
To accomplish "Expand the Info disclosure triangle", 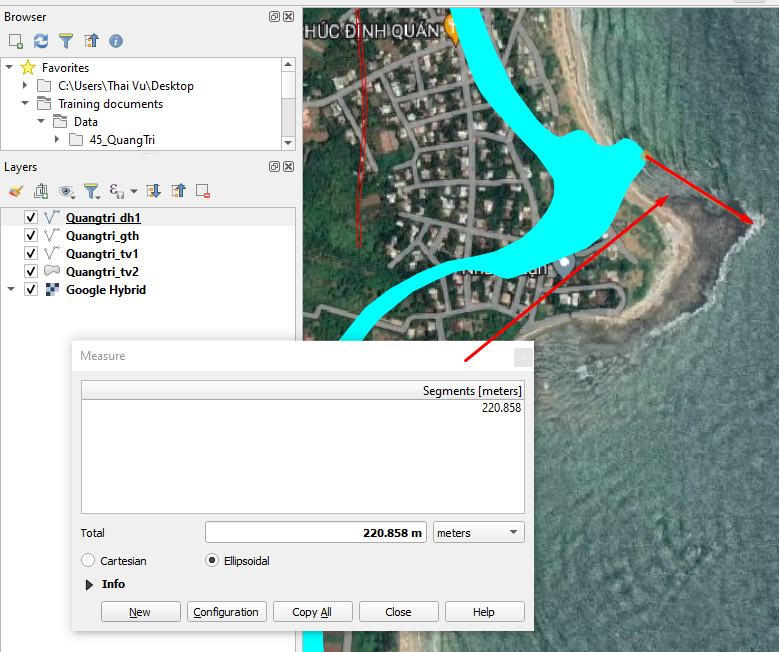I will (89, 584).
